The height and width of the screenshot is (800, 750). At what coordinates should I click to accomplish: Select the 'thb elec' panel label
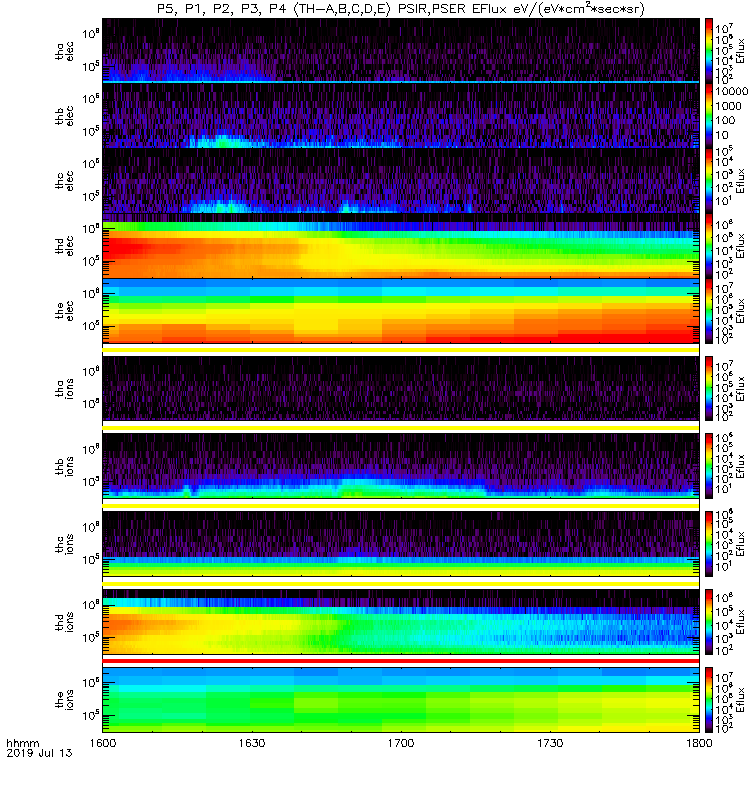coord(64,116)
